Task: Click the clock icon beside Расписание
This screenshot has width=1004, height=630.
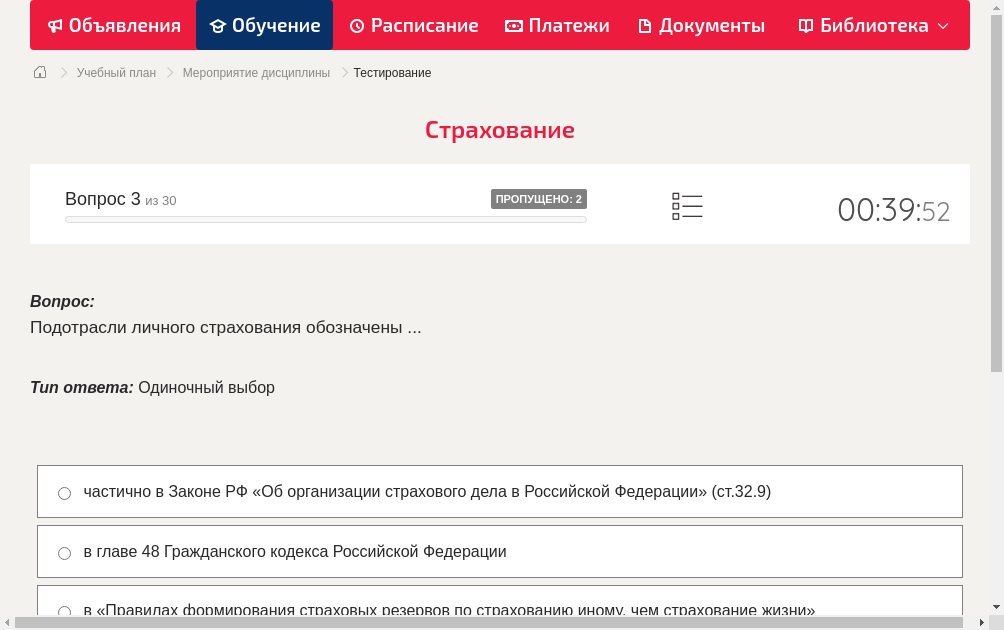Action: click(x=358, y=25)
